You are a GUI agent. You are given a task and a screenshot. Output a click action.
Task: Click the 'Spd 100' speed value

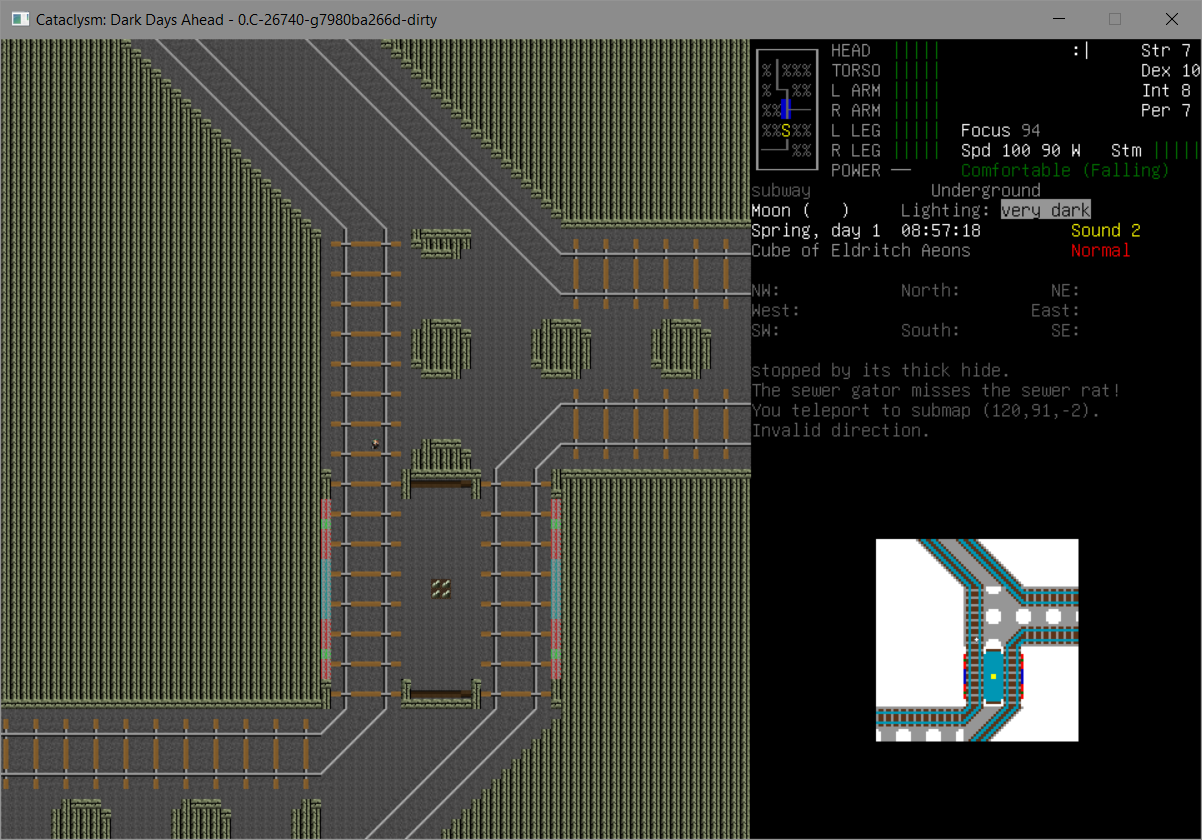(995, 150)
